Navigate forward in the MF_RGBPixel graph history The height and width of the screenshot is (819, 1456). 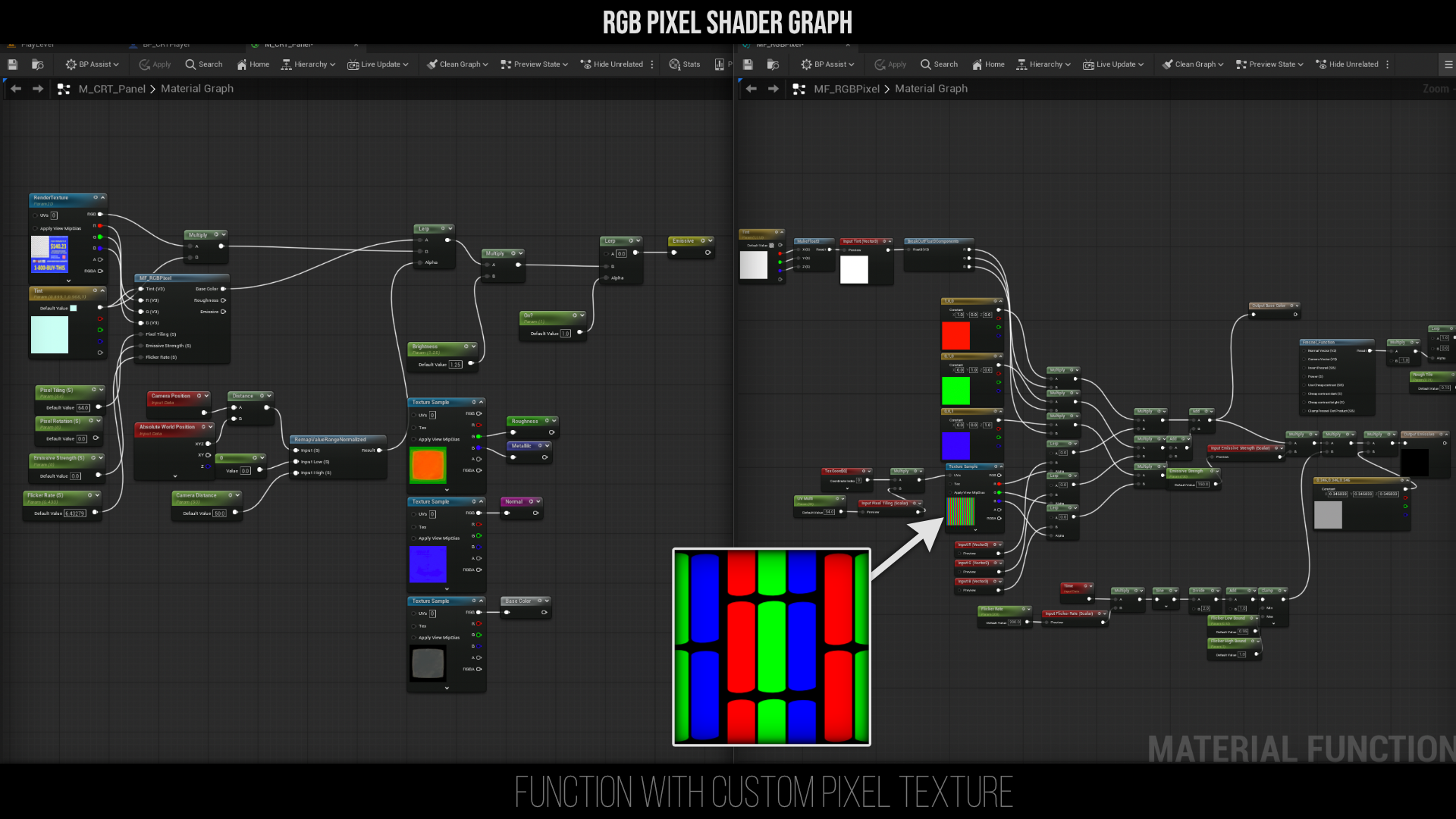tap(773, 89)
